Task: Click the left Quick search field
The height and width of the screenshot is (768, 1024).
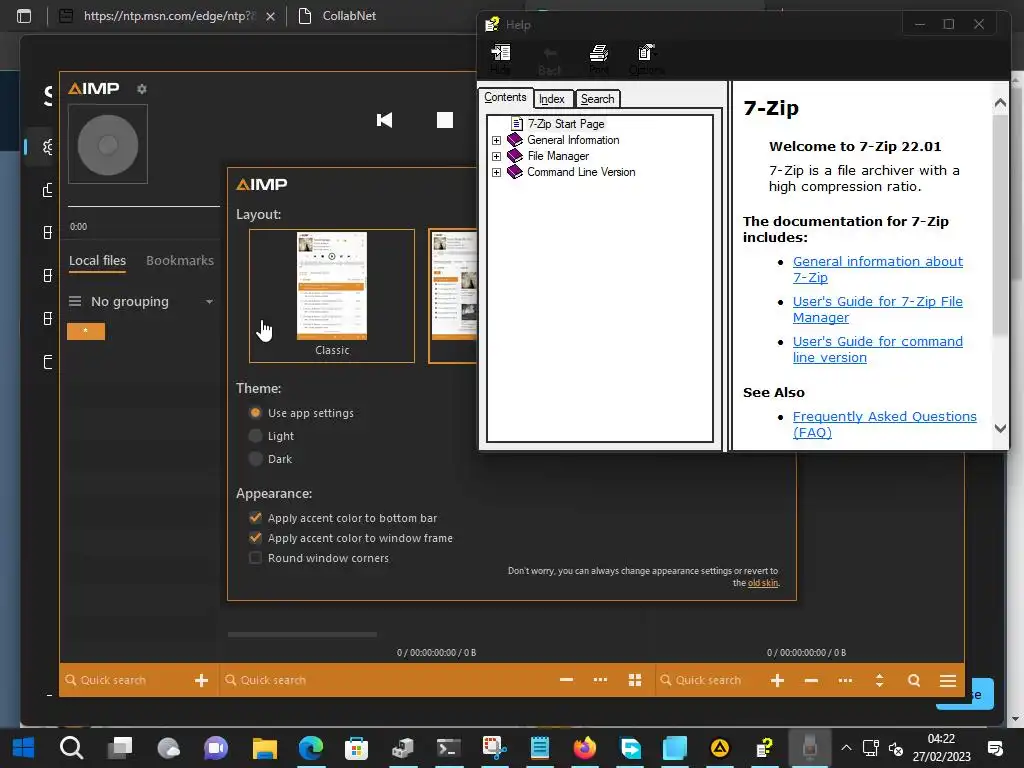Action: coord(124,680)
